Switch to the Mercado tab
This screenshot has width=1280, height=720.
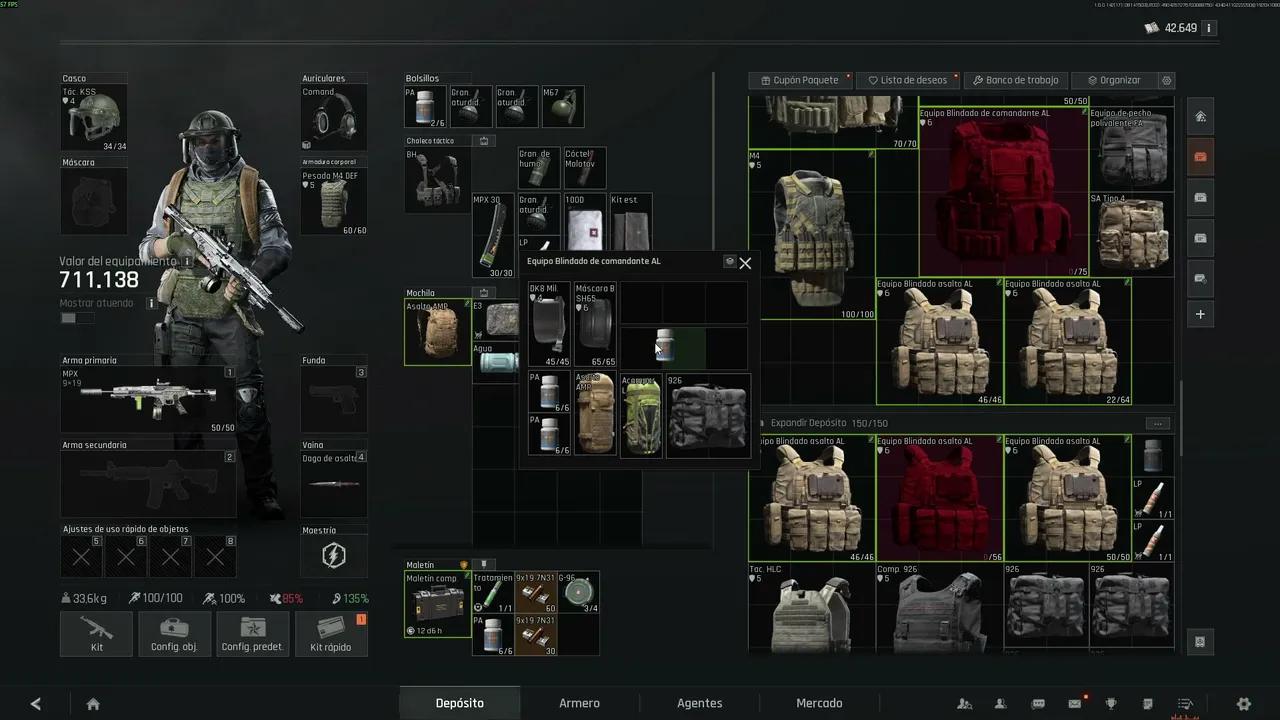coord(819,703)
